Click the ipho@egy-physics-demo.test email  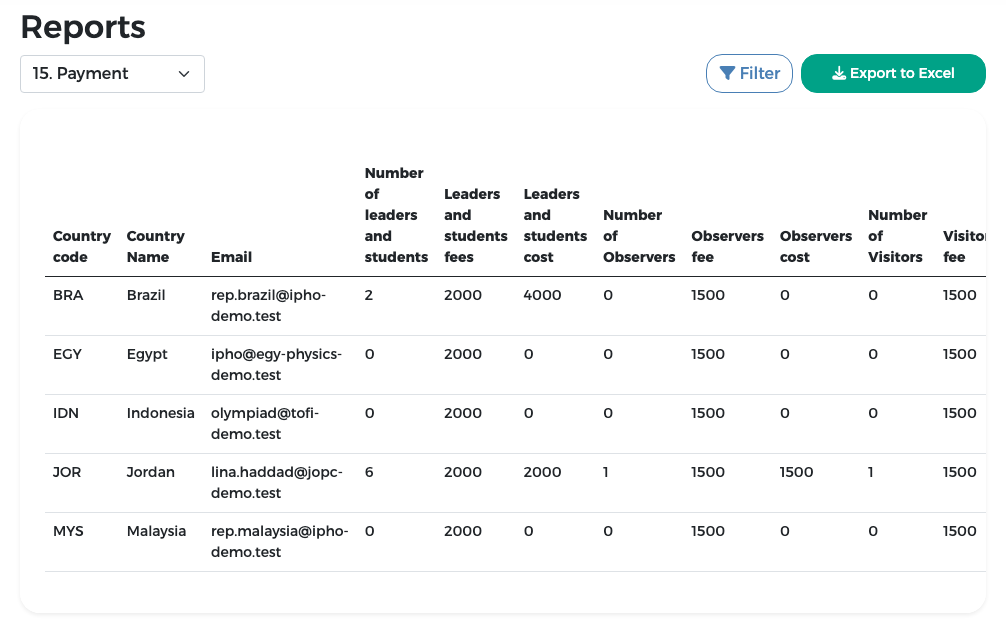[x=277, y=364]
